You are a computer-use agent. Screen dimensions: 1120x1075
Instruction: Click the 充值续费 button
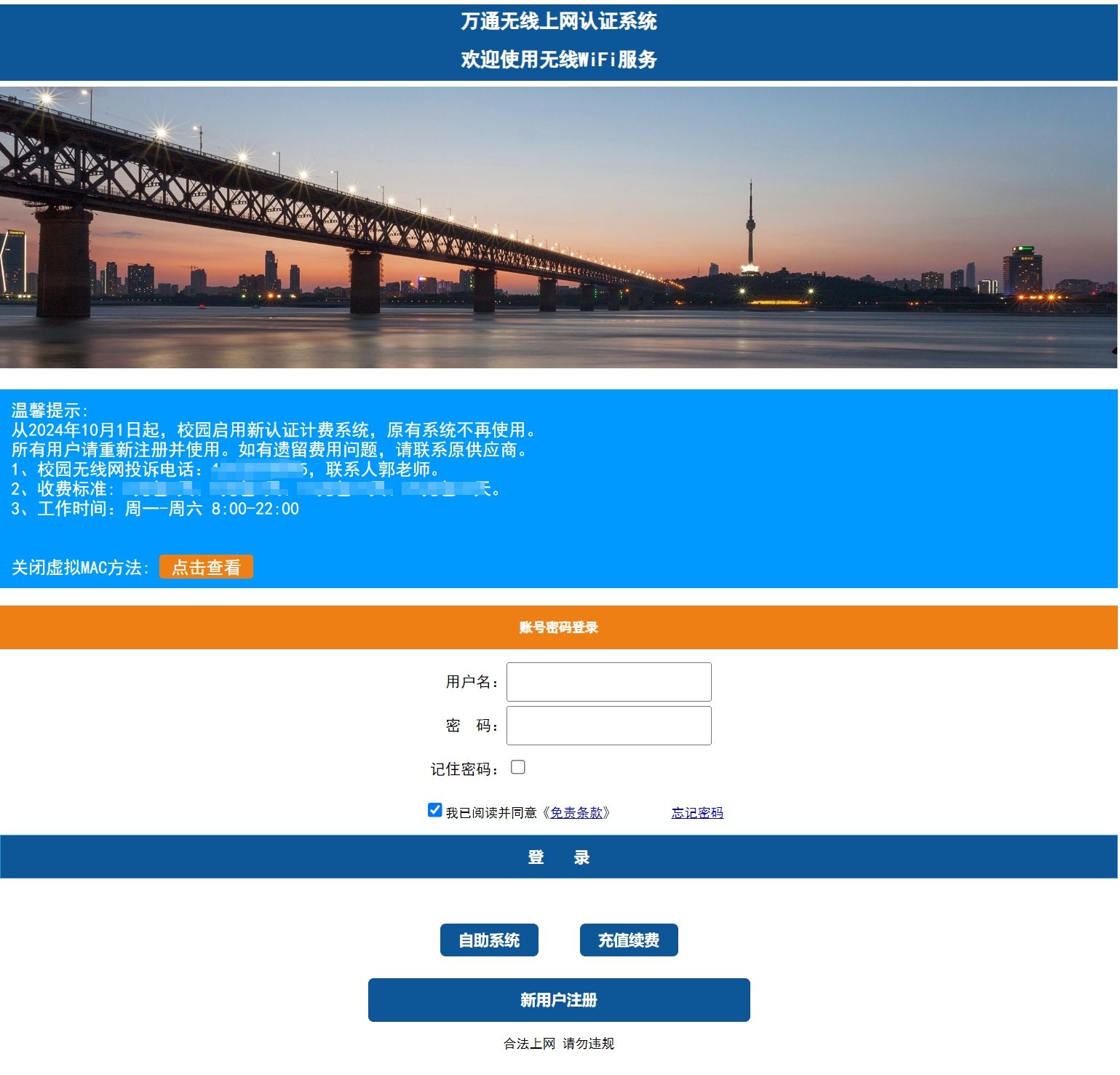(629, 941)
